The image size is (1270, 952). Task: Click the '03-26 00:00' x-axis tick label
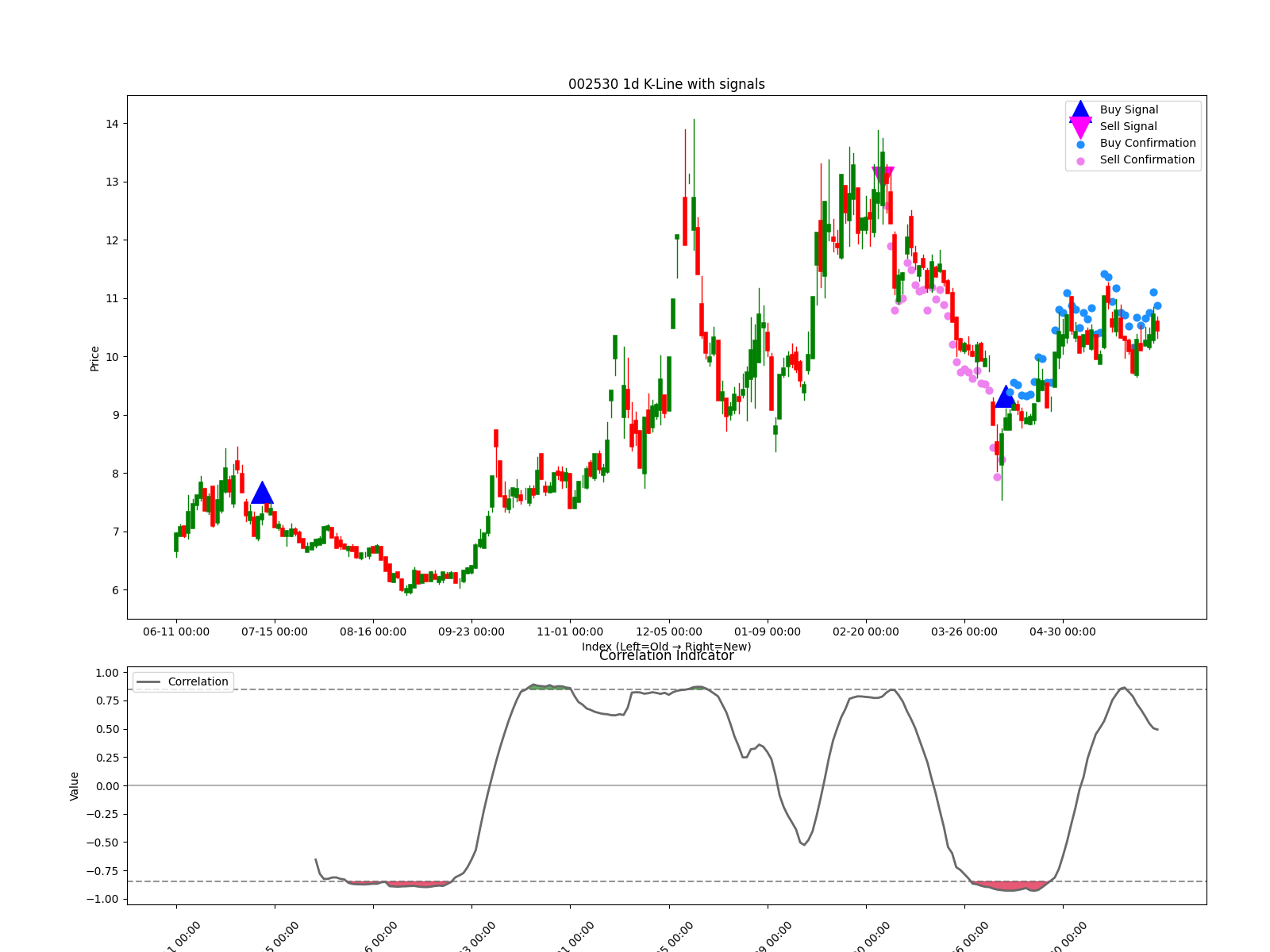964,631
